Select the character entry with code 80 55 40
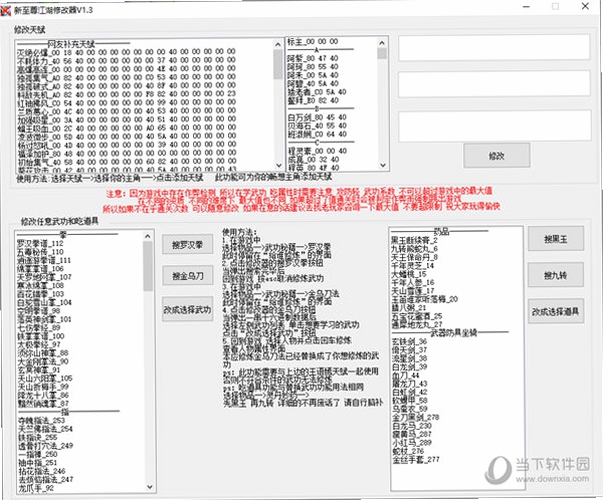603x500 pixels. [x=313, y=67]
